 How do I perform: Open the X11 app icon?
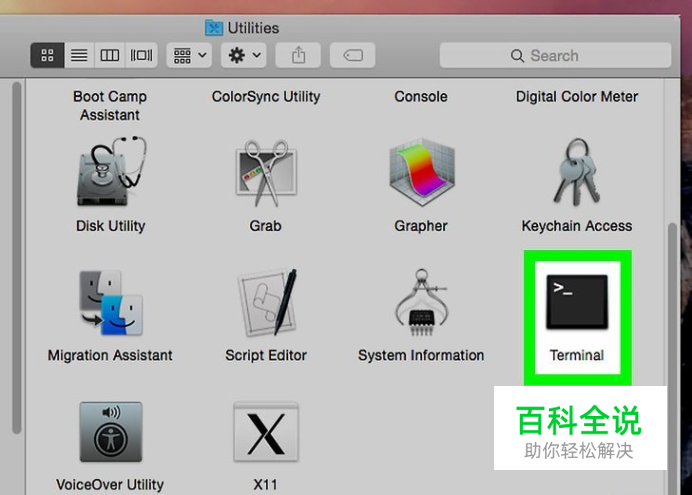[266, 432]
